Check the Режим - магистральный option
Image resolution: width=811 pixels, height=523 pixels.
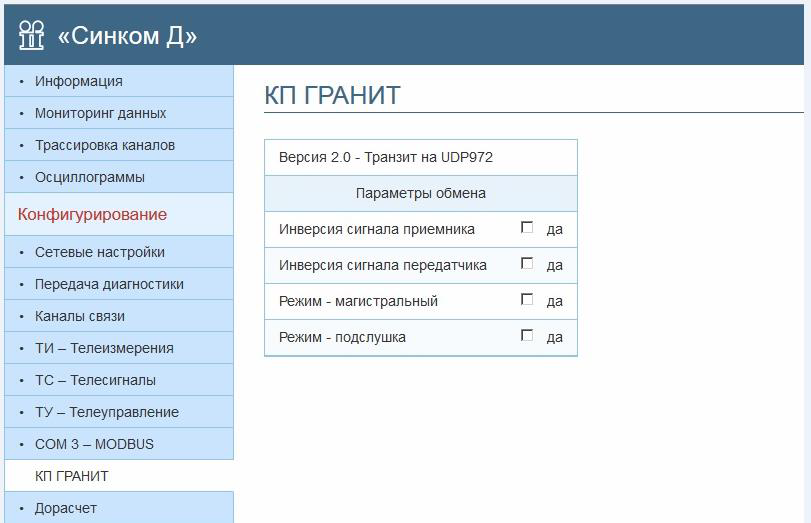point(527,300)
